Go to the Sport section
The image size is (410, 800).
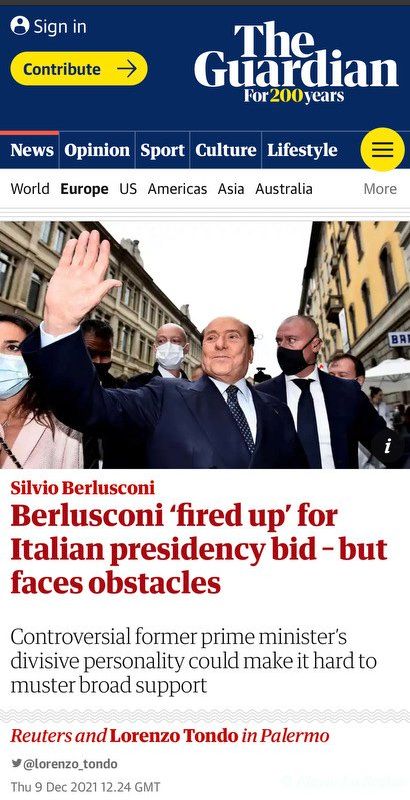tap(162, 150)
